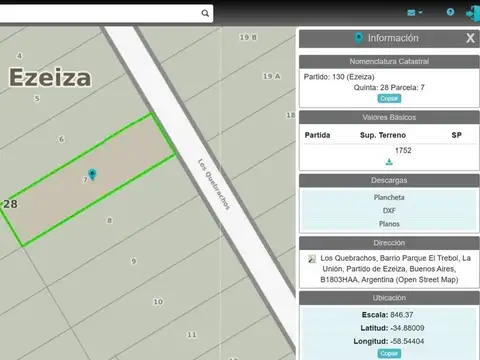Image resolution: width=480 pixels, height=360 pixels.
Task: Click the Partida column header
Action: 317,135
